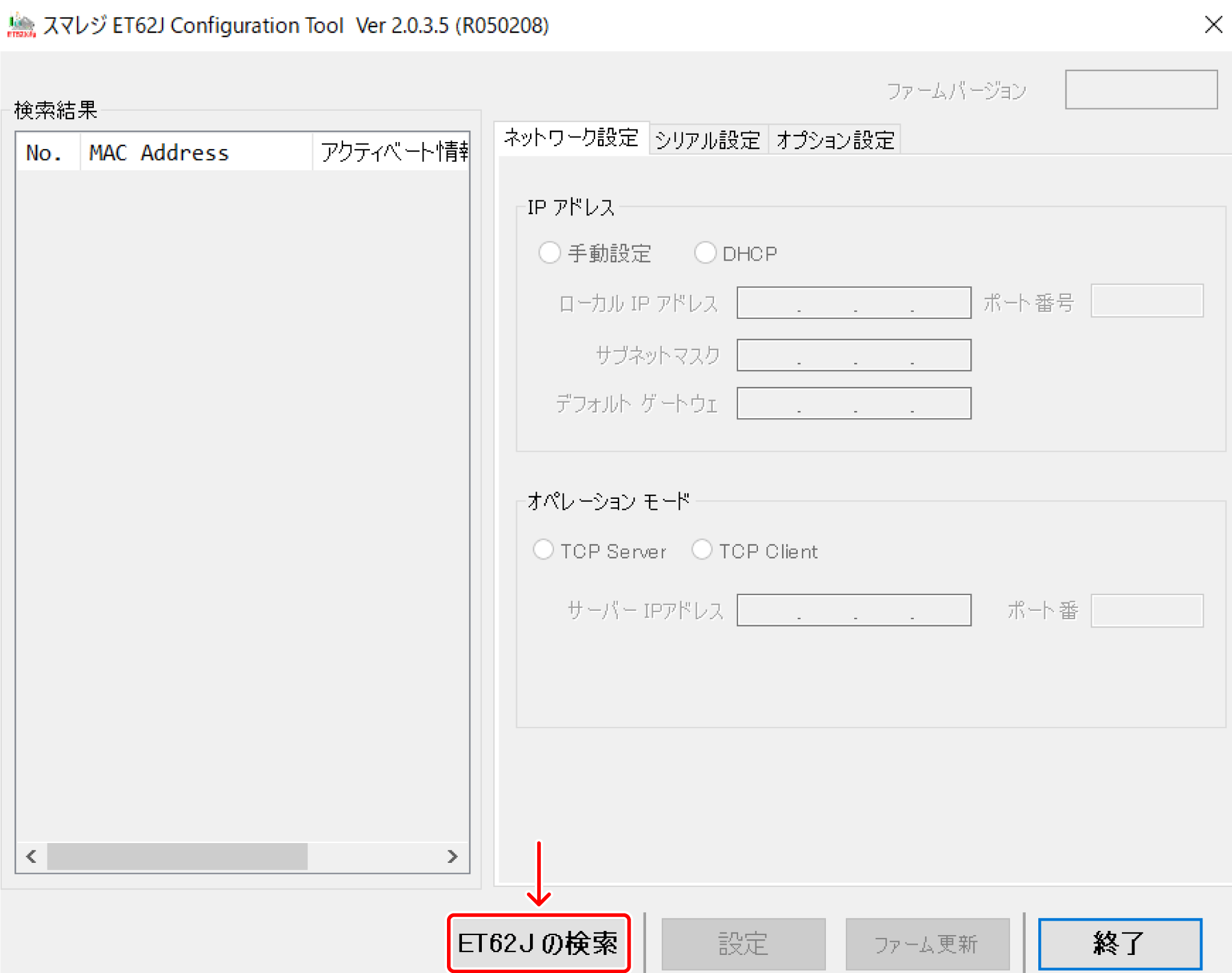The width and height of the screenshot is (1232, 973).
Task: Open the オプション設定 tab
Action: (835, 140)
